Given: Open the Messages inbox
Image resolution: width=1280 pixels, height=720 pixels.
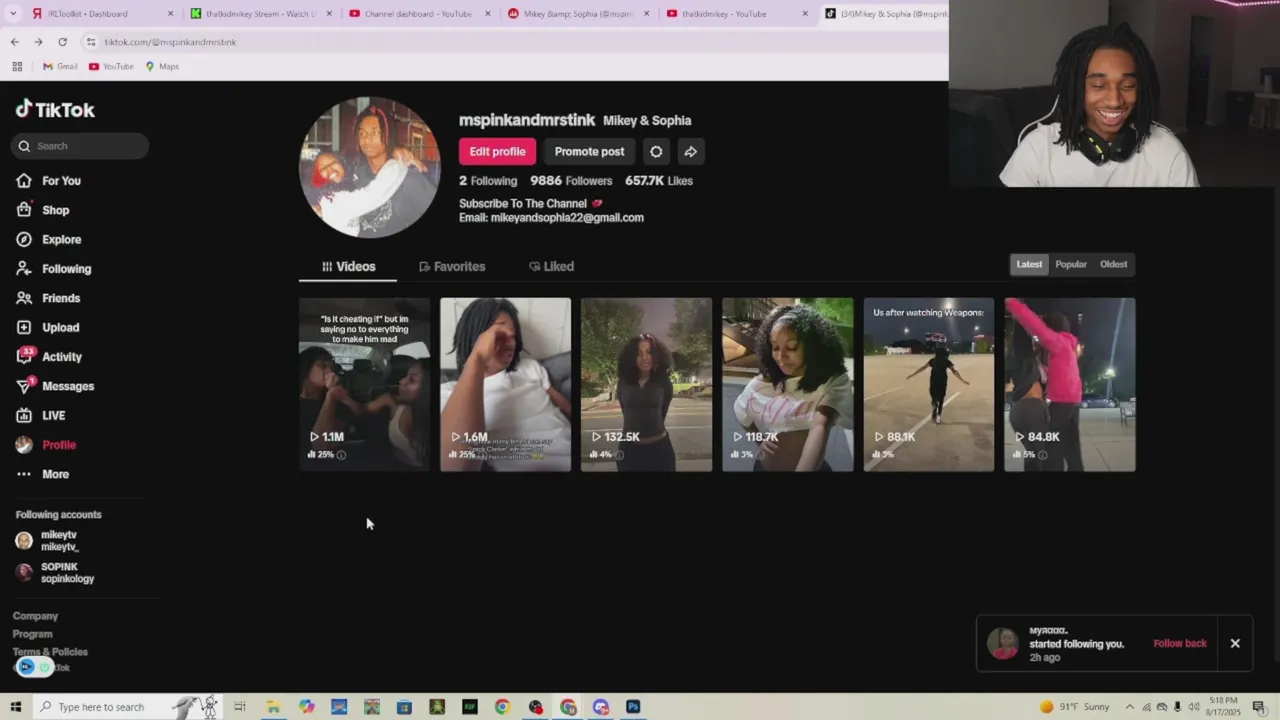Looking at the screenshot, I should tap(55, 386).
